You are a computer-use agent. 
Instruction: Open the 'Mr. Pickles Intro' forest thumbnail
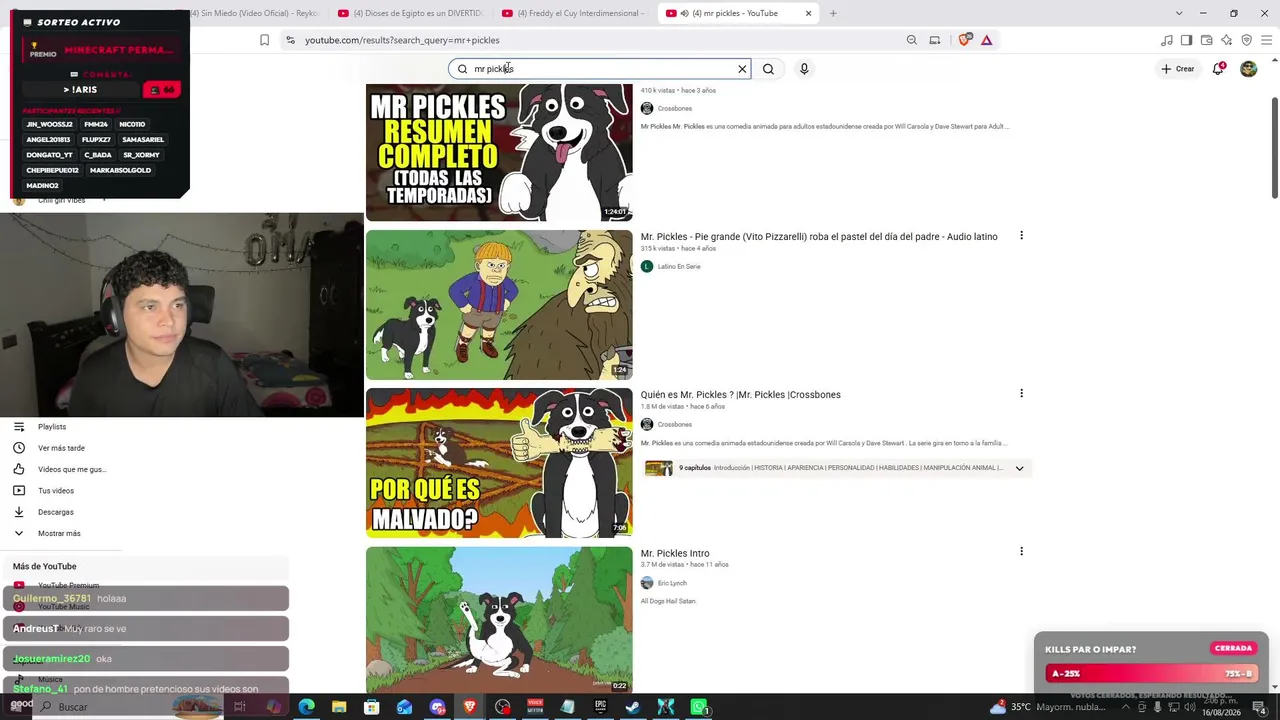click(499, 619)
